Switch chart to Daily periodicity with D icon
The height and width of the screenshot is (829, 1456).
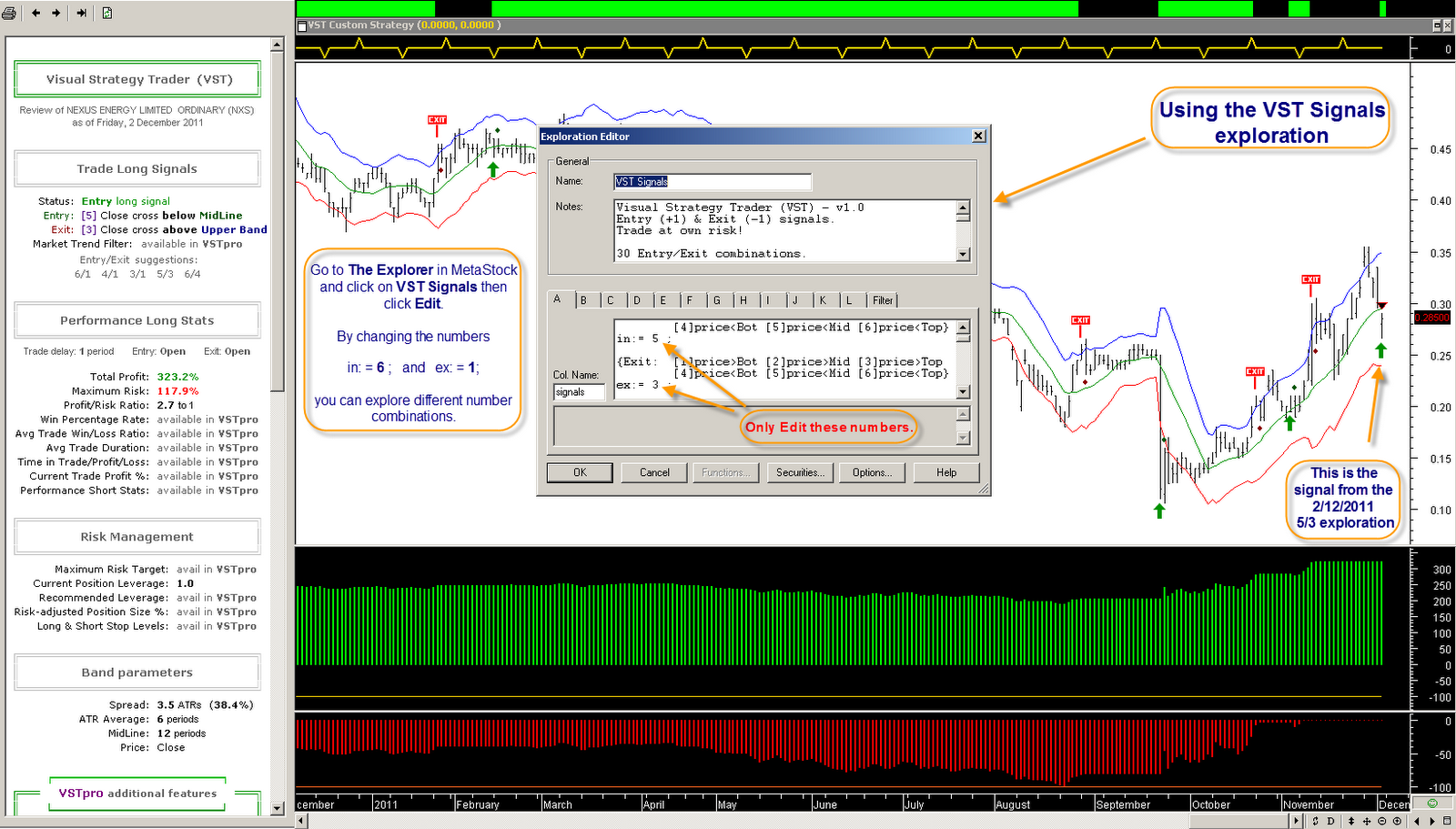pyautogui.click(x=1330, y=820)
